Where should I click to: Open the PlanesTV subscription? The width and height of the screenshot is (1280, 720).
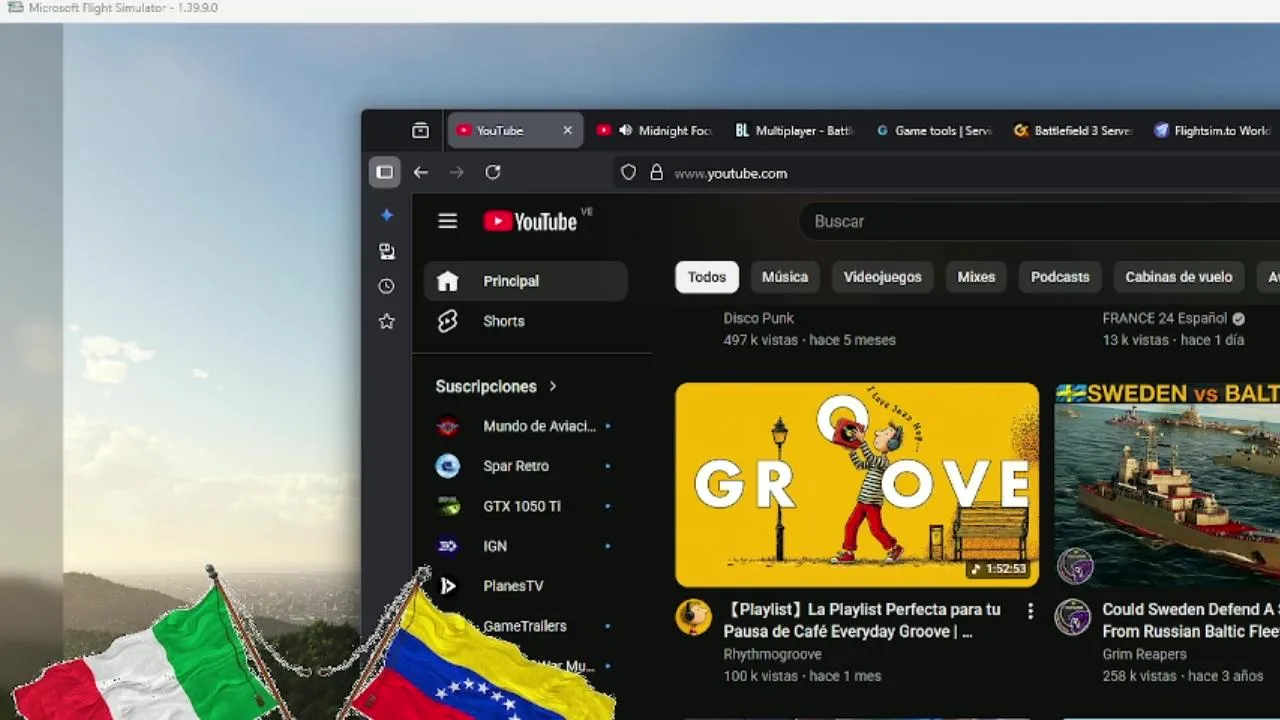[x=526, y=586]
